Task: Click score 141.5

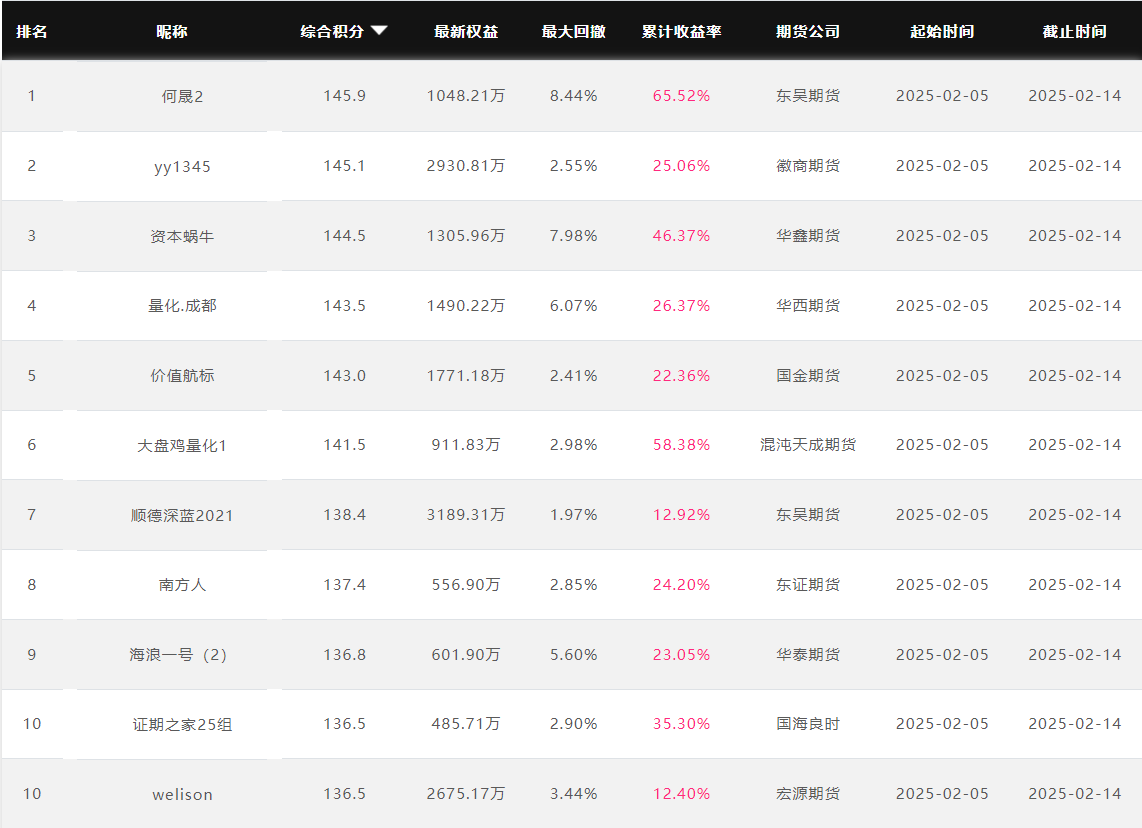Action: click(x=344, y=444)
